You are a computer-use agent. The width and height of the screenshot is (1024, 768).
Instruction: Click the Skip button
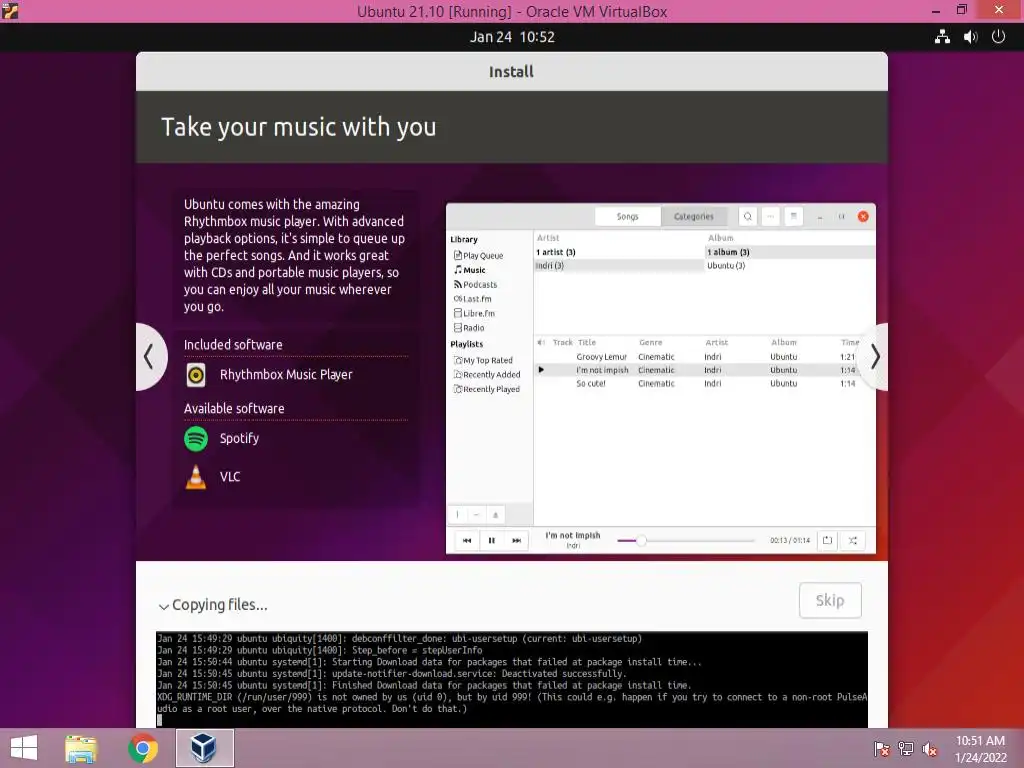pyautogui.click(x=830, y=600)
